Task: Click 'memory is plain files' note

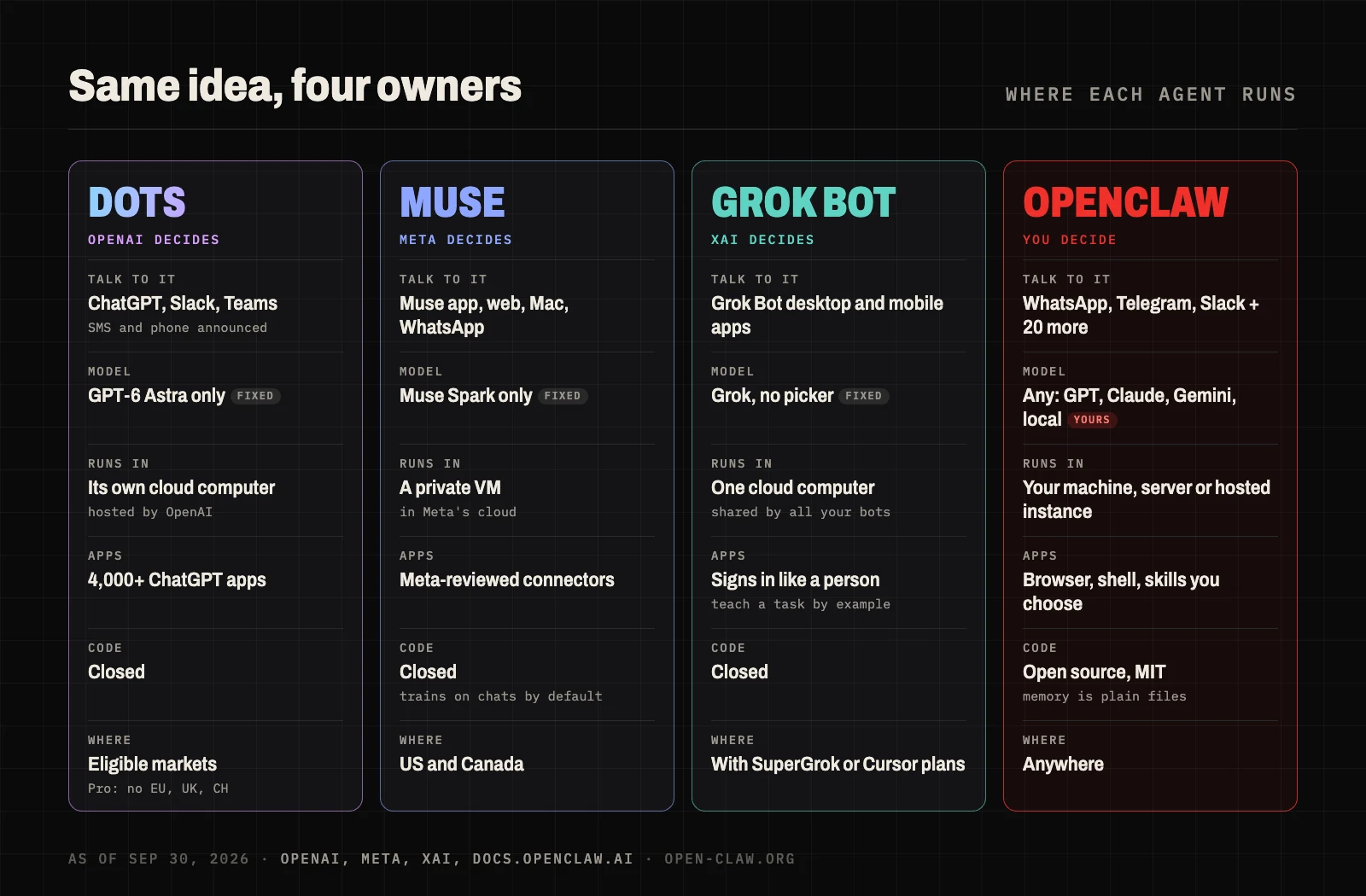Action: [x=1105, y=696]
